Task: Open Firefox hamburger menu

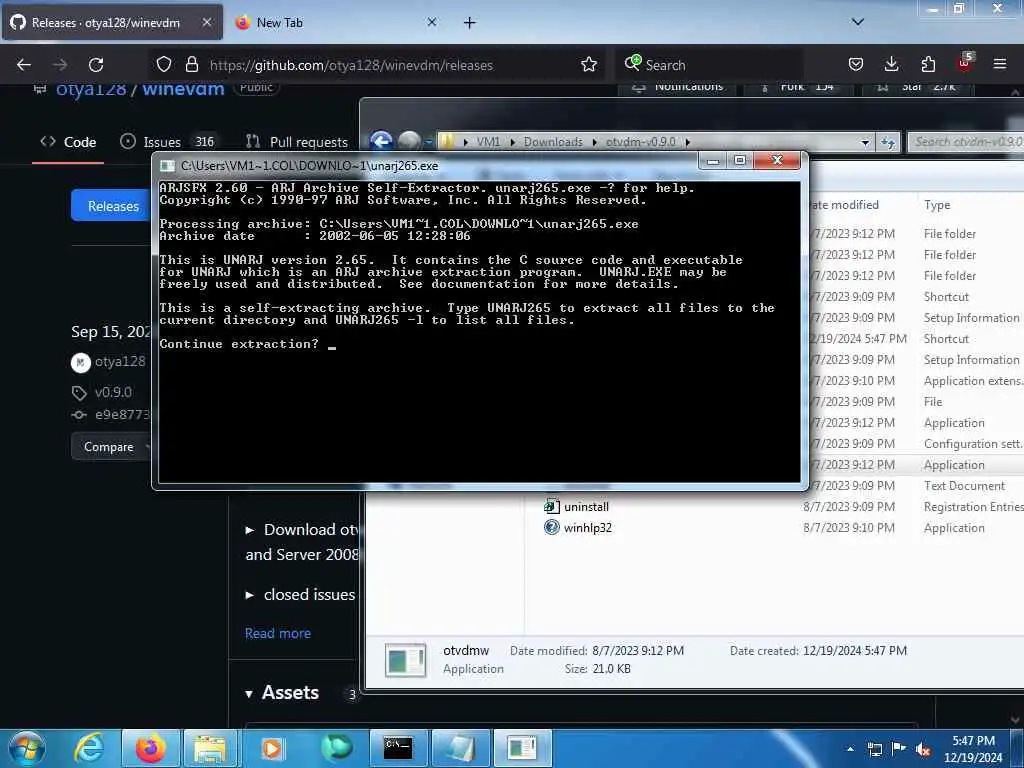Action: (1000, 65)
